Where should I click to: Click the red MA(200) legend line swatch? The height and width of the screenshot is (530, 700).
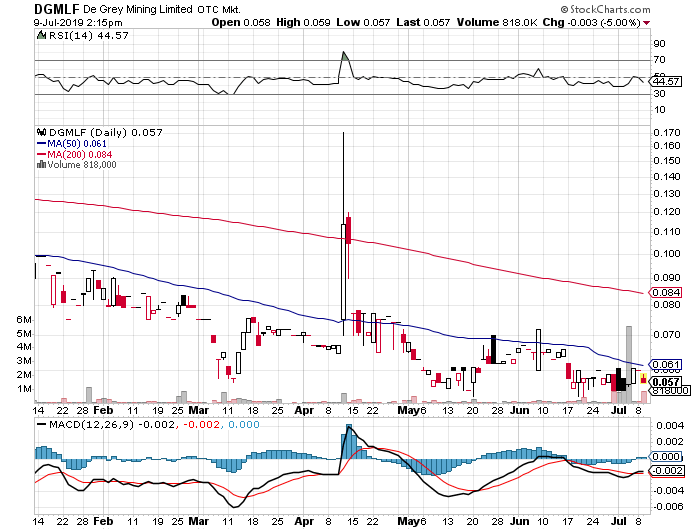coord(42,154)
